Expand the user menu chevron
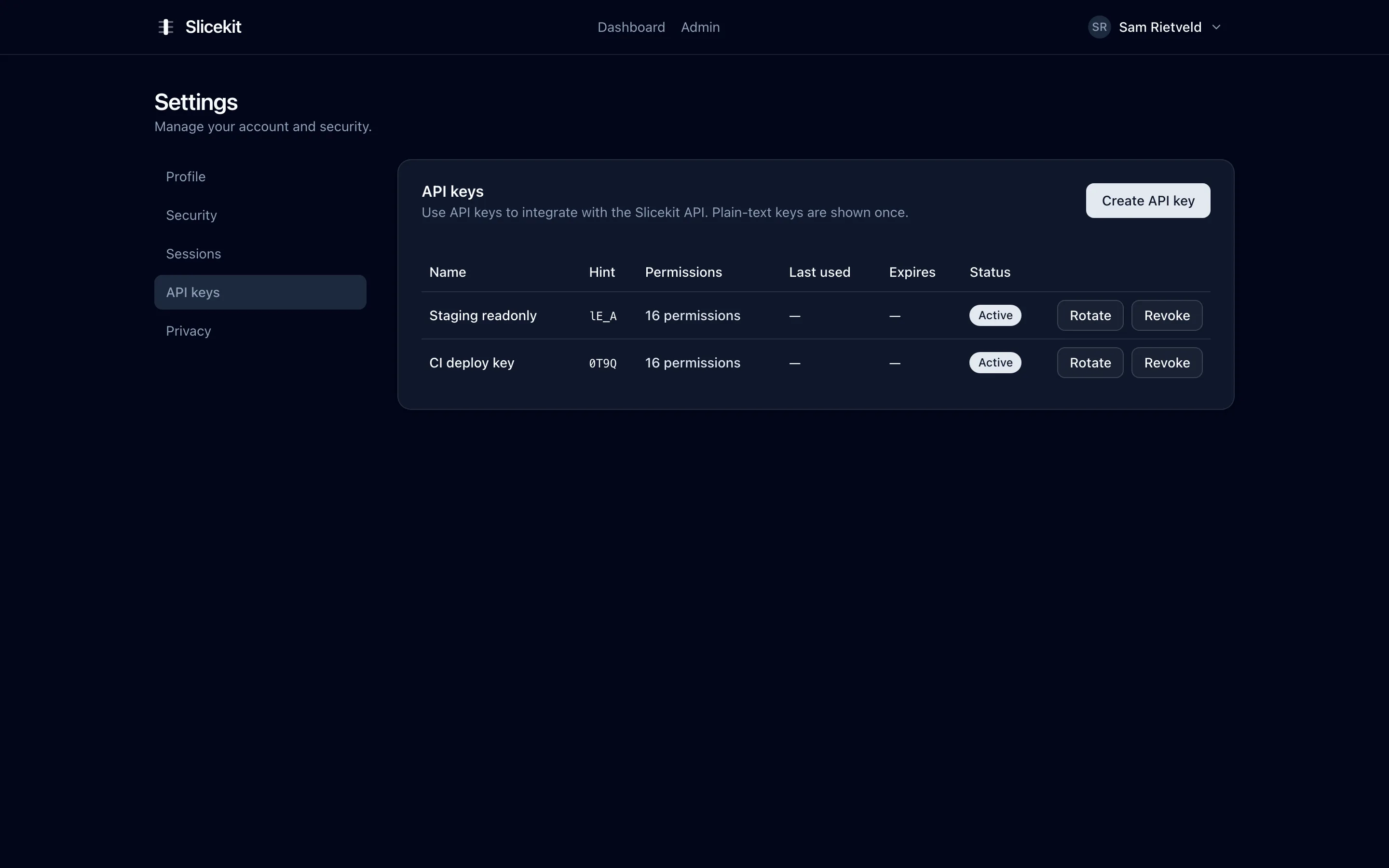The height and width of the screenshot is (868, 1389). click(x=1216, y=27)
